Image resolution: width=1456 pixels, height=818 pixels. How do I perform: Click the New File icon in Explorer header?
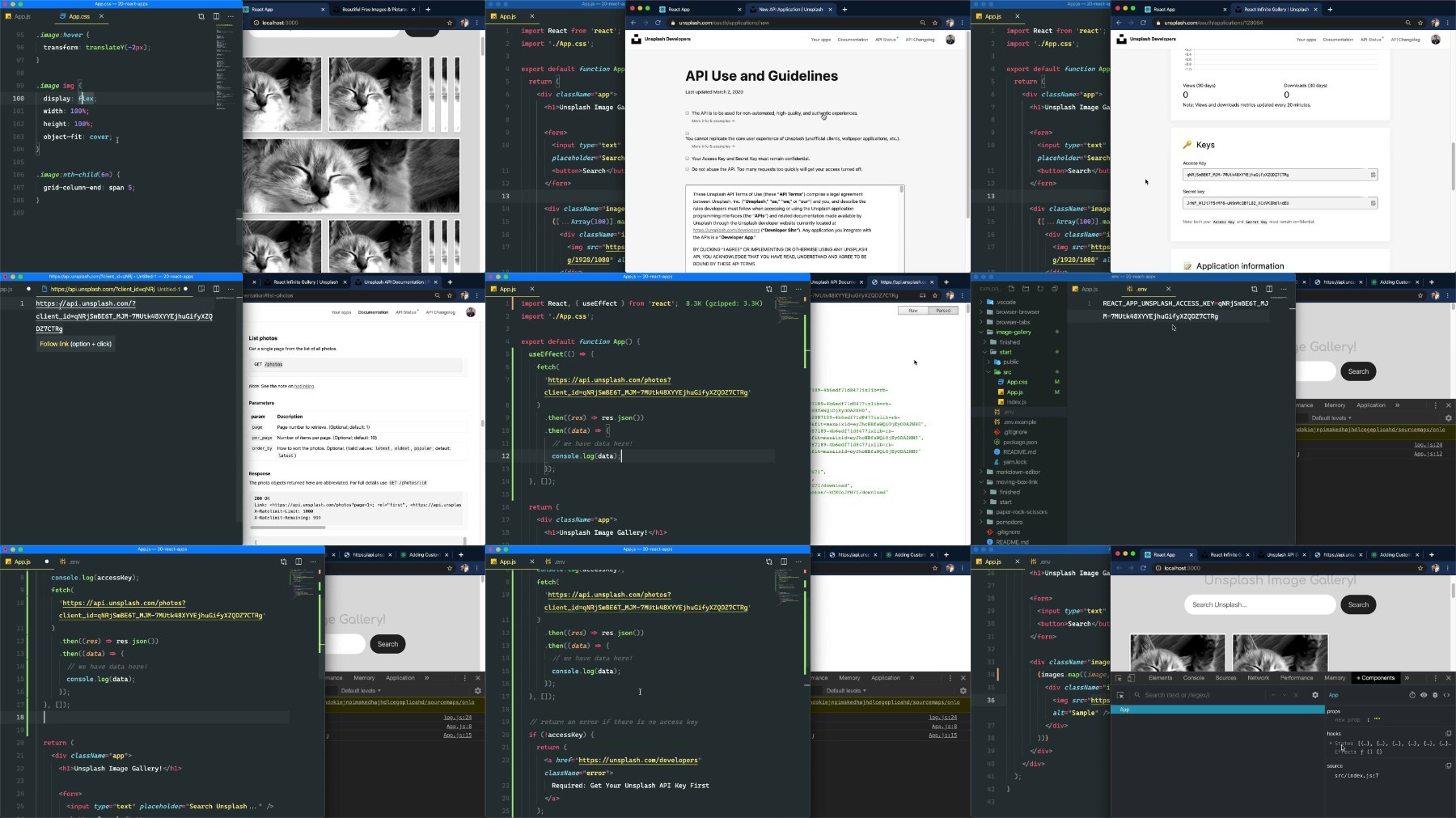1011,289
